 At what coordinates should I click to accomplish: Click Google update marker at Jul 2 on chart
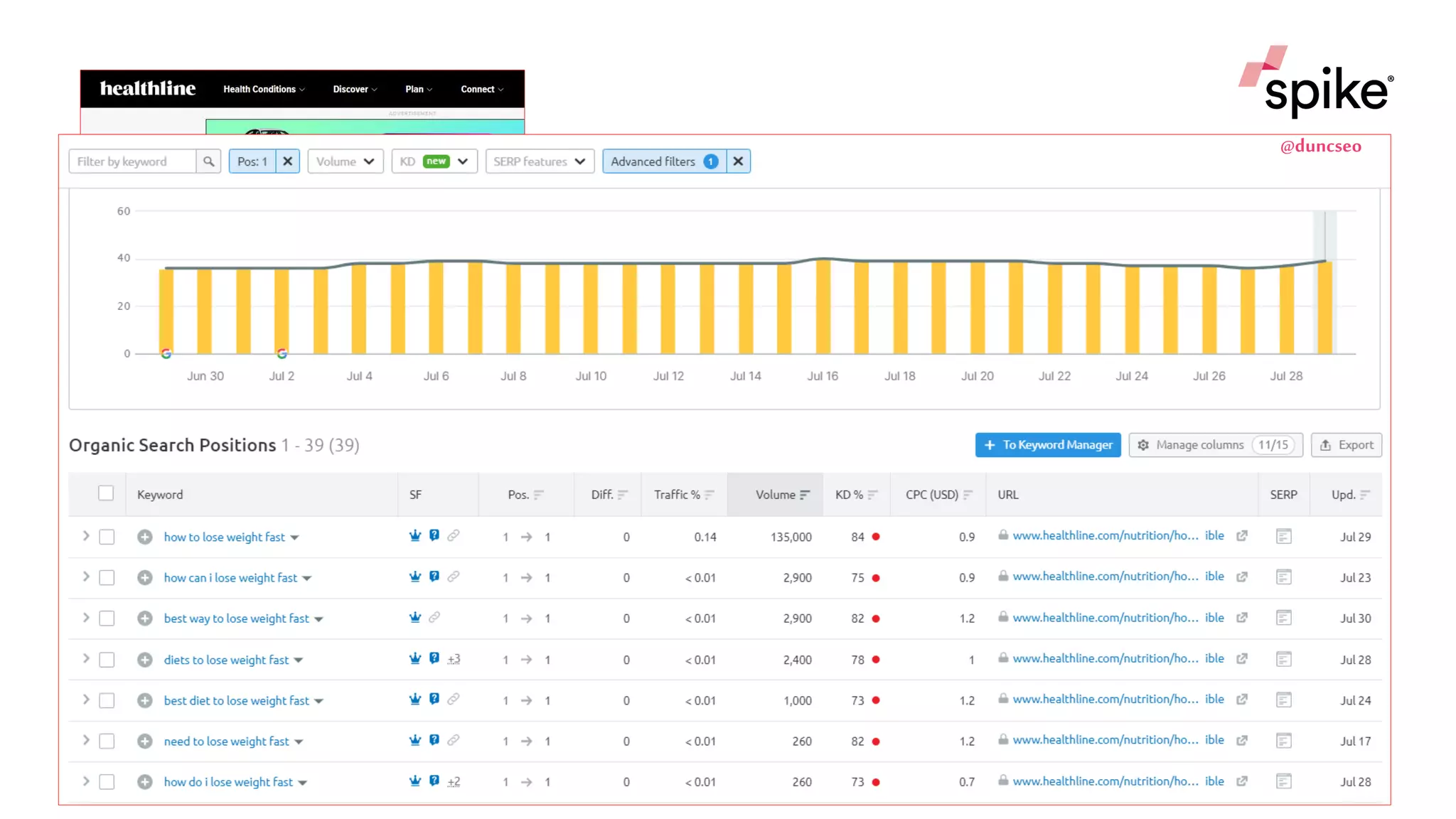point(282,353)
